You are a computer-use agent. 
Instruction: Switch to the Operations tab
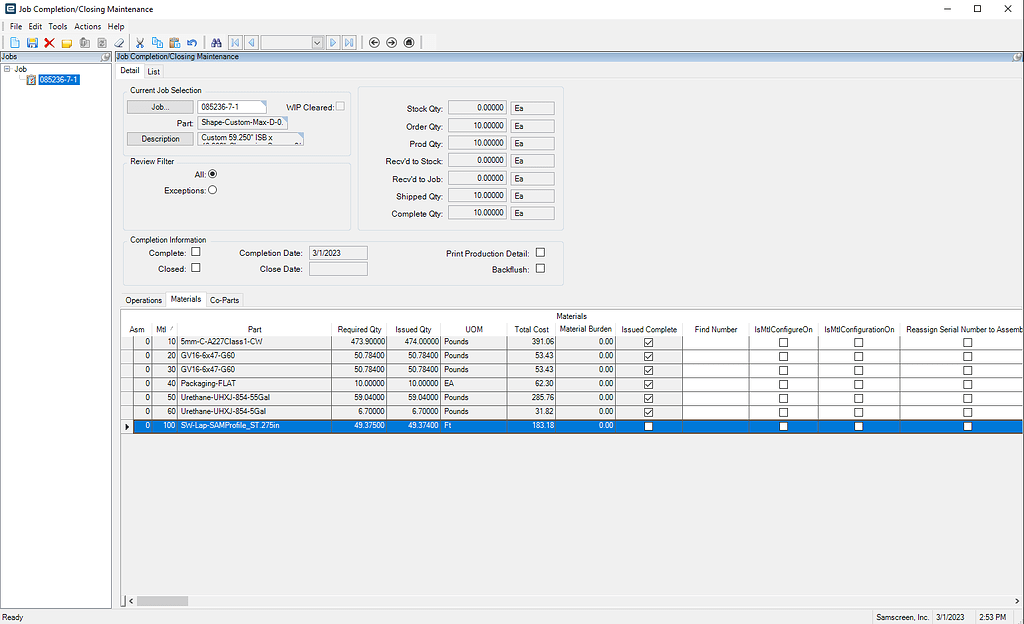coord(143,299)
